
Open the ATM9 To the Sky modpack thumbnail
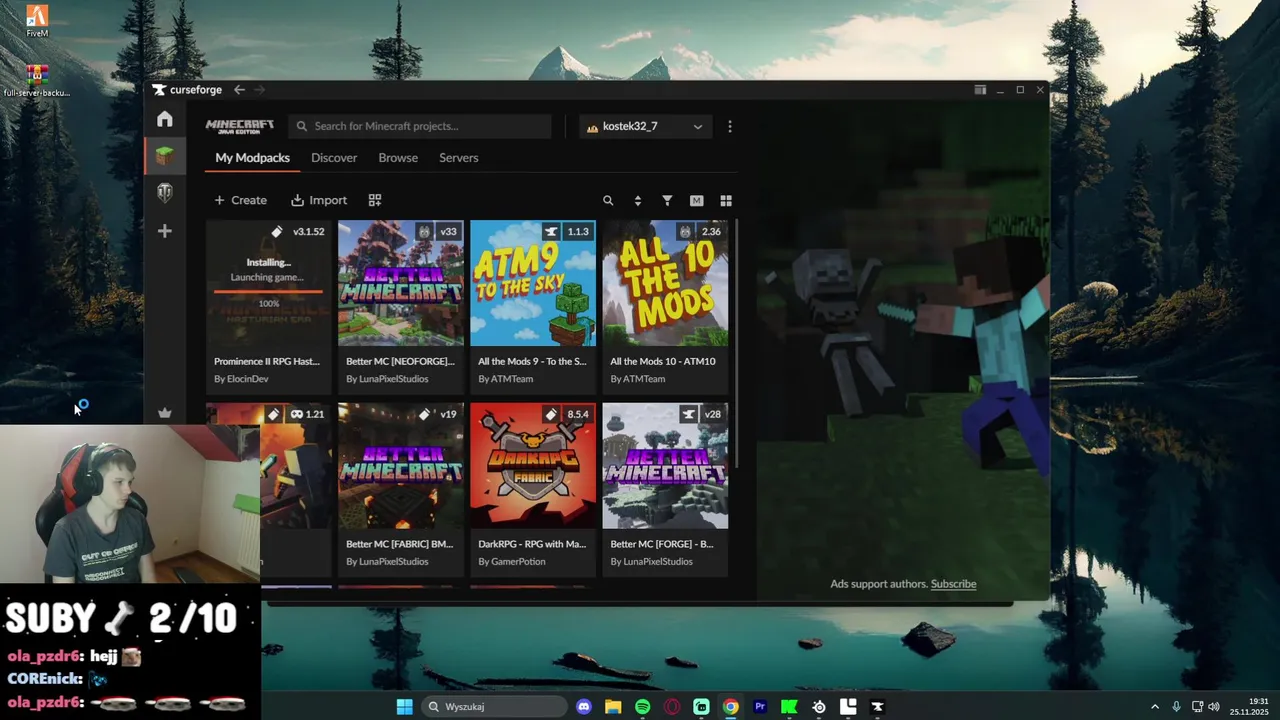tap(533, 283)
